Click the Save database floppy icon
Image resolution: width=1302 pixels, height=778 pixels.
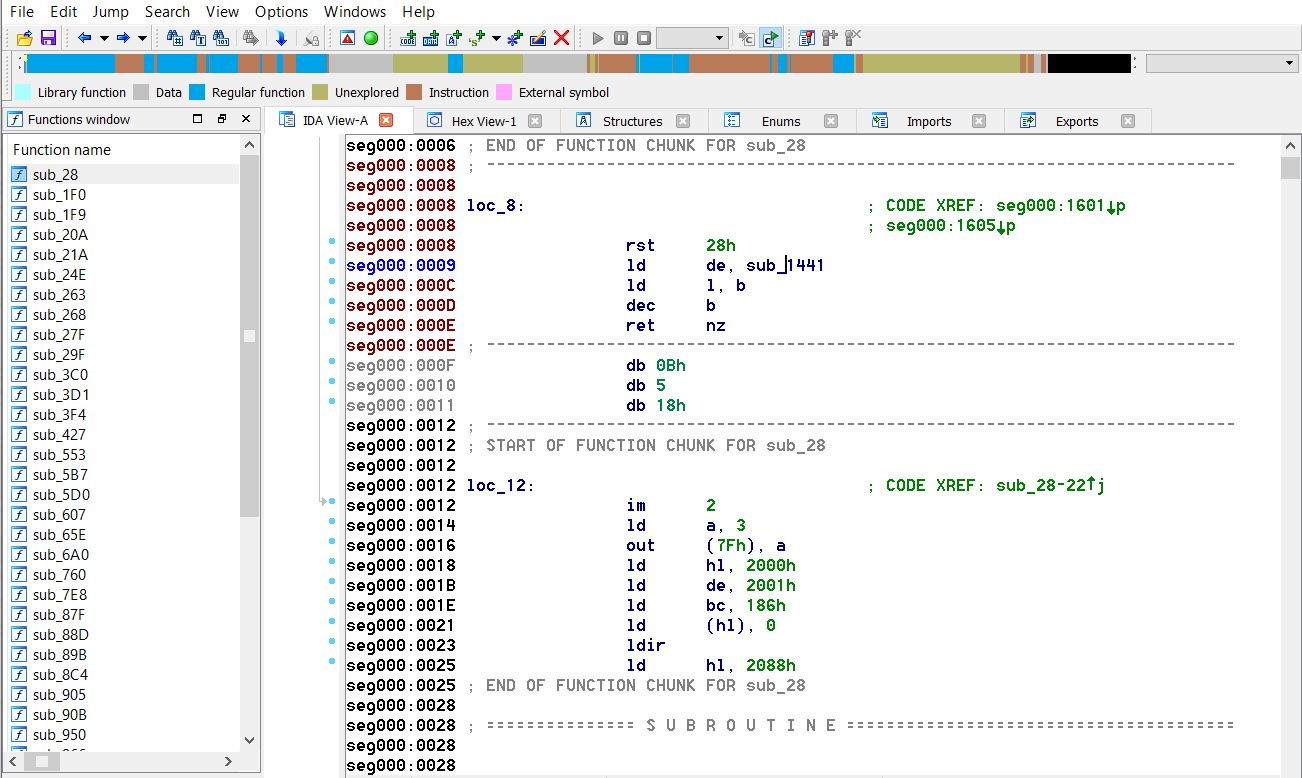[x=47, y=38]
